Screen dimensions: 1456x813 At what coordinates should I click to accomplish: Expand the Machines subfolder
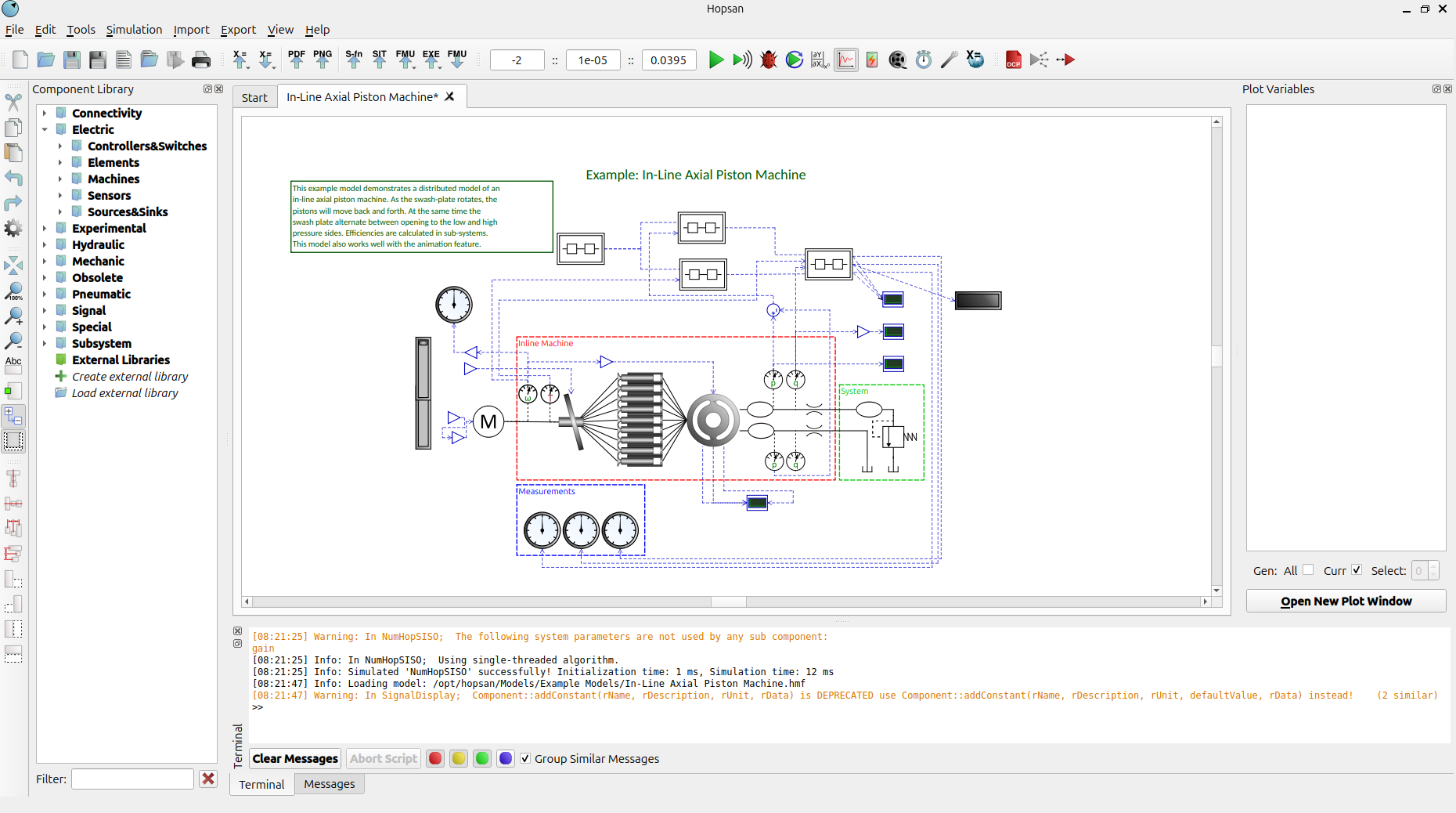coord(60,179)
